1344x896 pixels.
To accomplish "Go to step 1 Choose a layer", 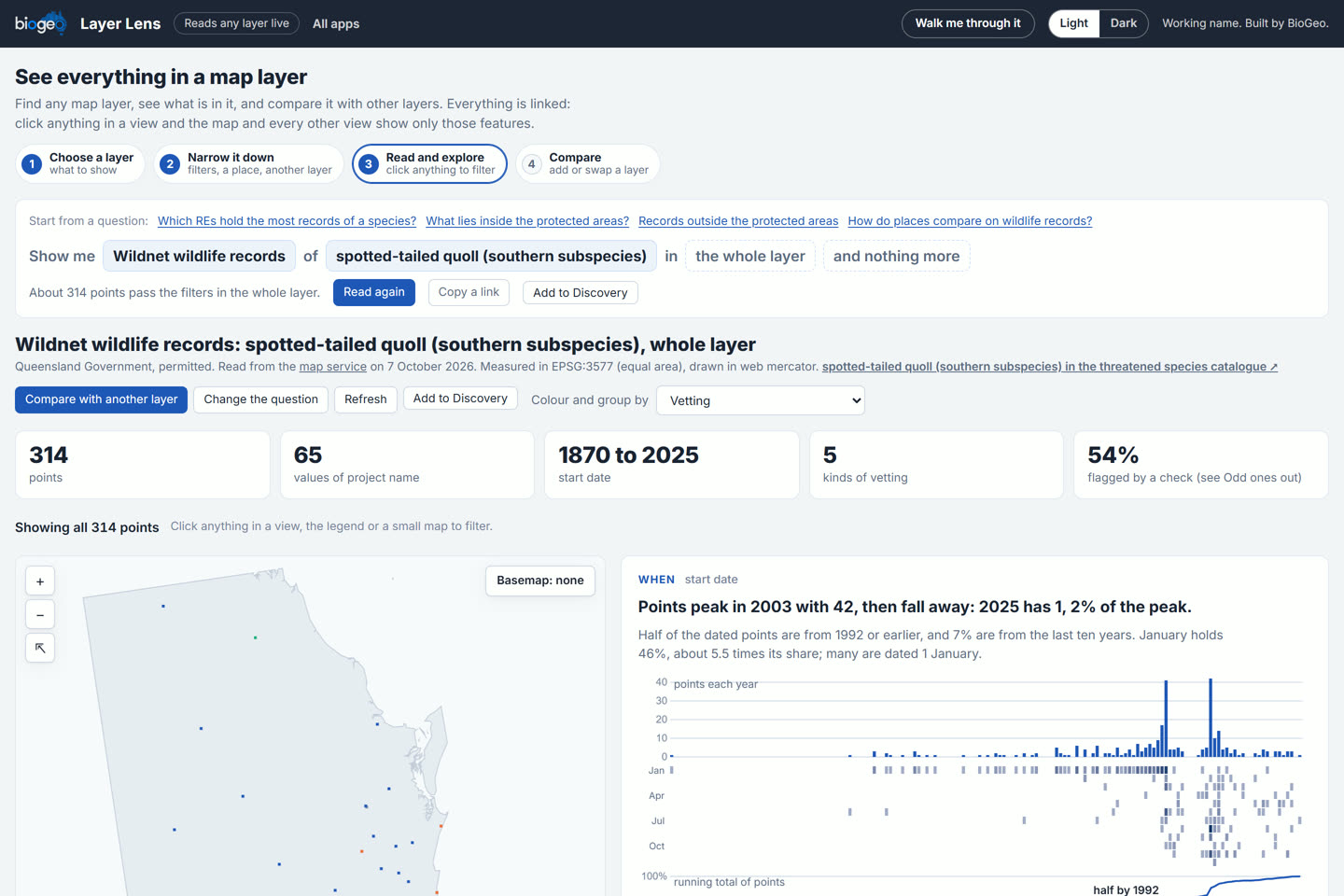I will coord(80,163).
